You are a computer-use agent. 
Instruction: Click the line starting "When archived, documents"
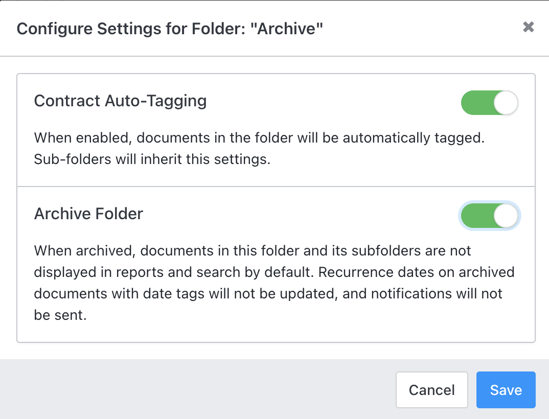tap(252, 251)
